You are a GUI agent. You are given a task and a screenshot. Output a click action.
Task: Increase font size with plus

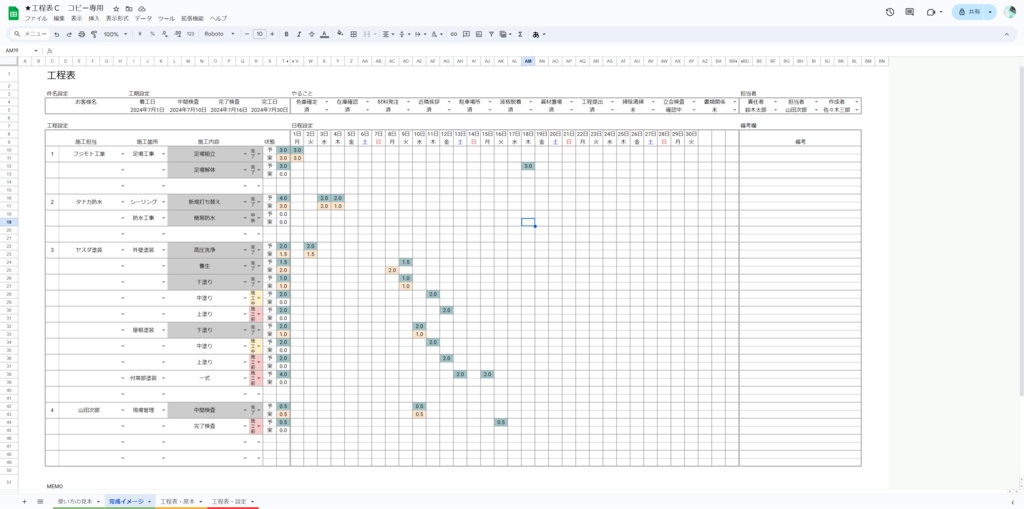[272, 34]
